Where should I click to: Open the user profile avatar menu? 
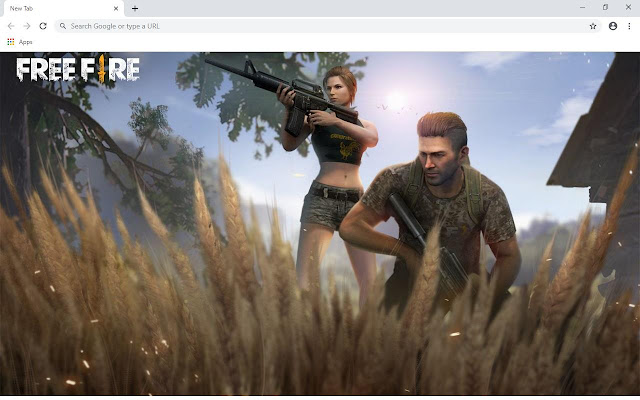613,26
